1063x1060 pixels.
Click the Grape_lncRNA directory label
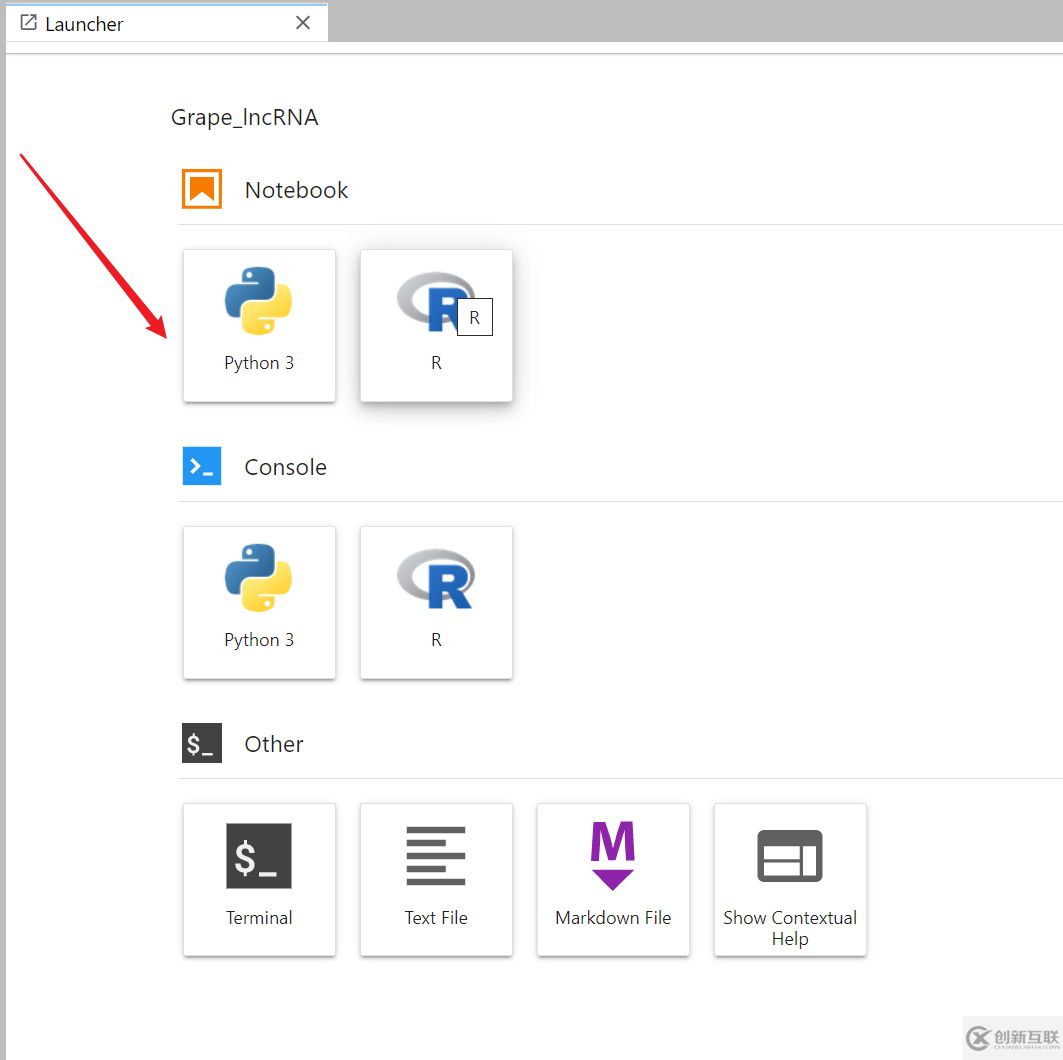[244, 118]
